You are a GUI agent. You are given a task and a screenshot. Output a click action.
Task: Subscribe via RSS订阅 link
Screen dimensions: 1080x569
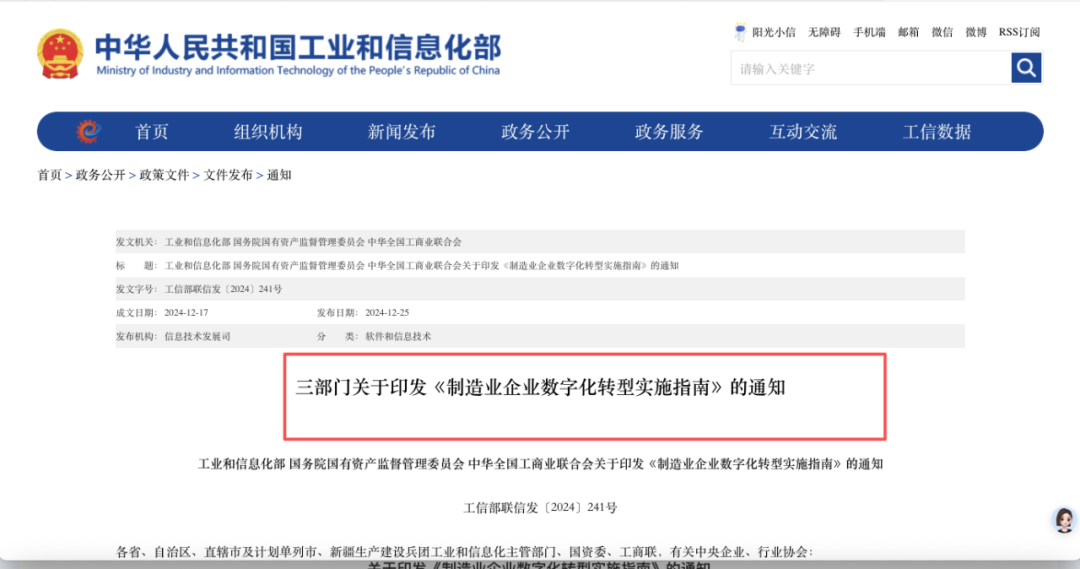[x=1019, y=32]
